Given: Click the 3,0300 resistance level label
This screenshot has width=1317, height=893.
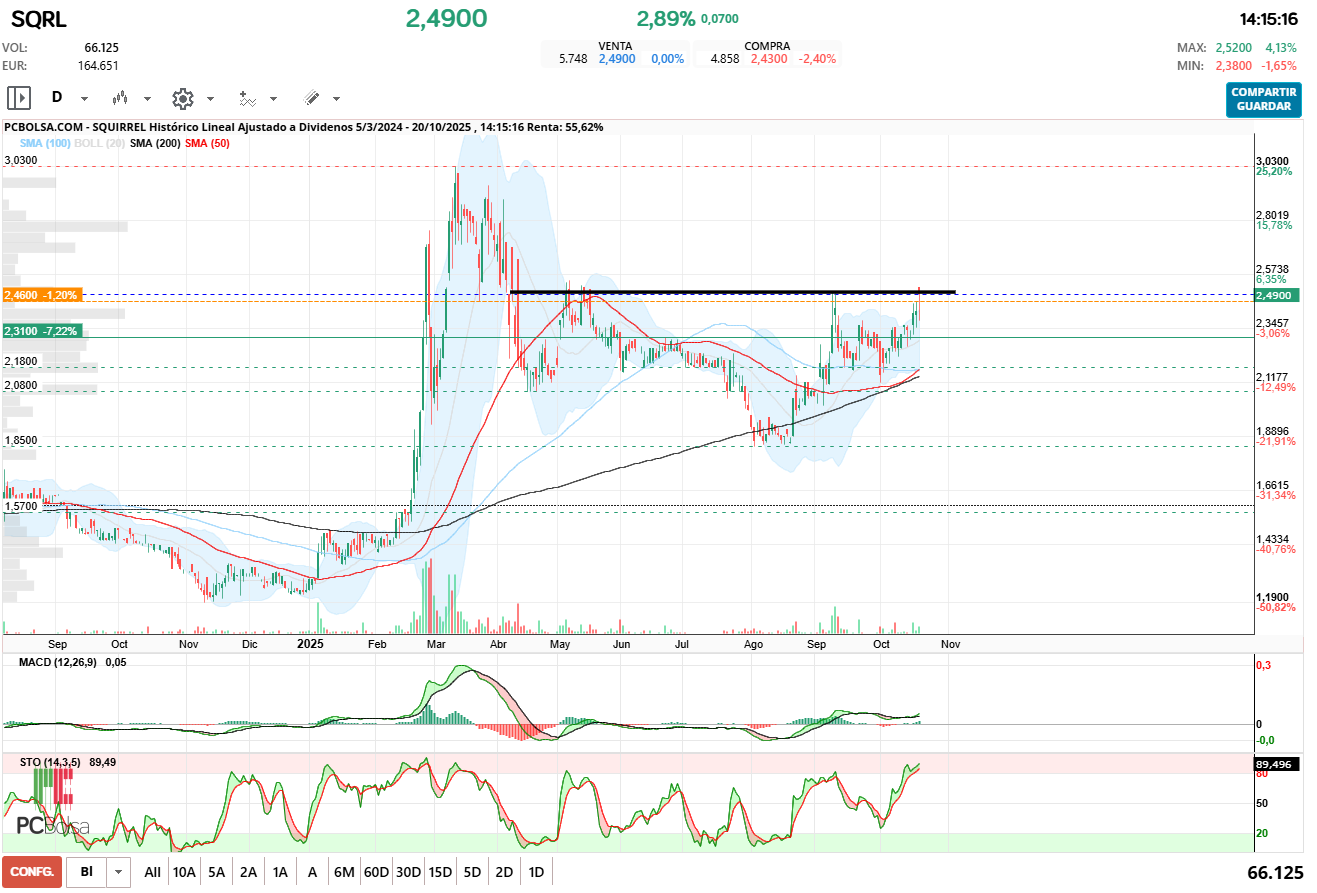Looking at the screenshot, I should (21, 160).
